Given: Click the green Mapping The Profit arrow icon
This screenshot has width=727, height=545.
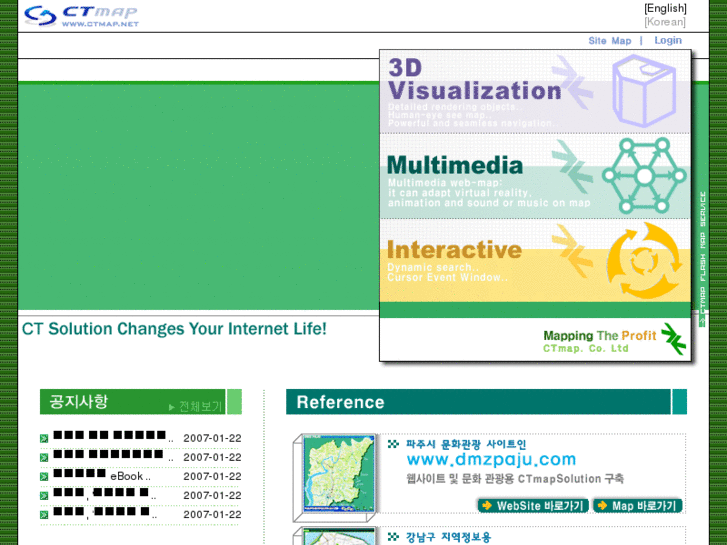Looking at the screenshot, I should tap(673, 339).
